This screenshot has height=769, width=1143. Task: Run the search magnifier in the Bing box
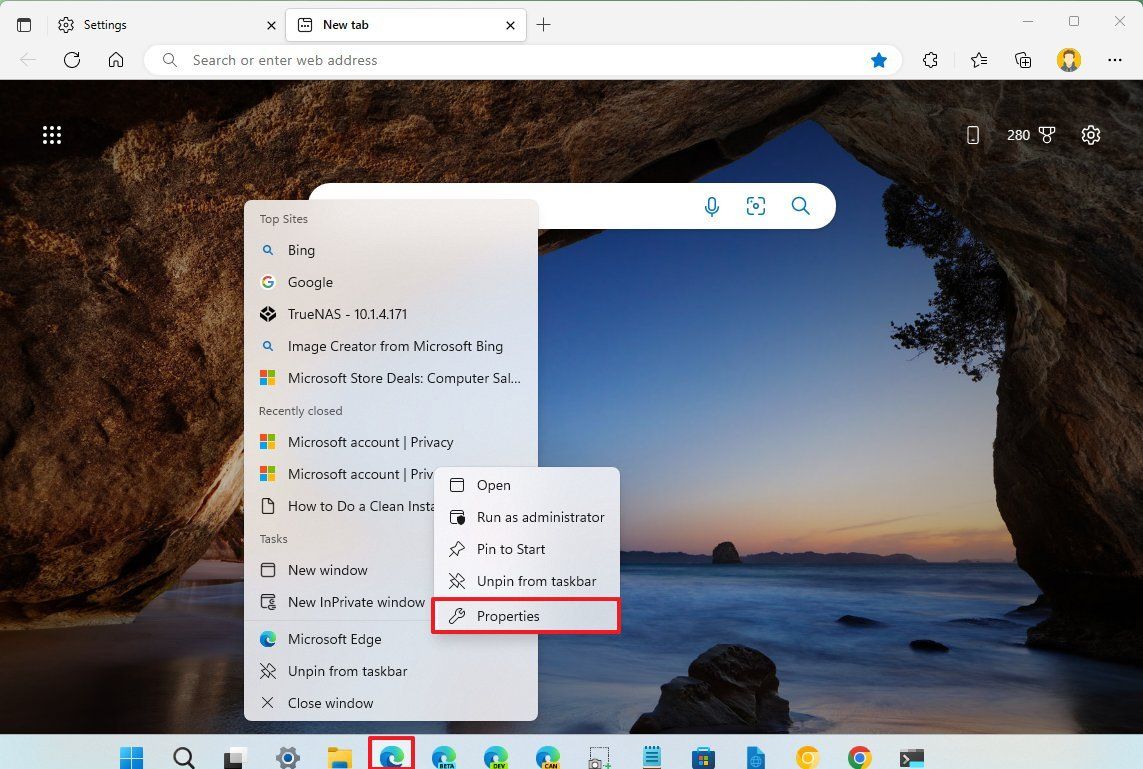(800, 206)
